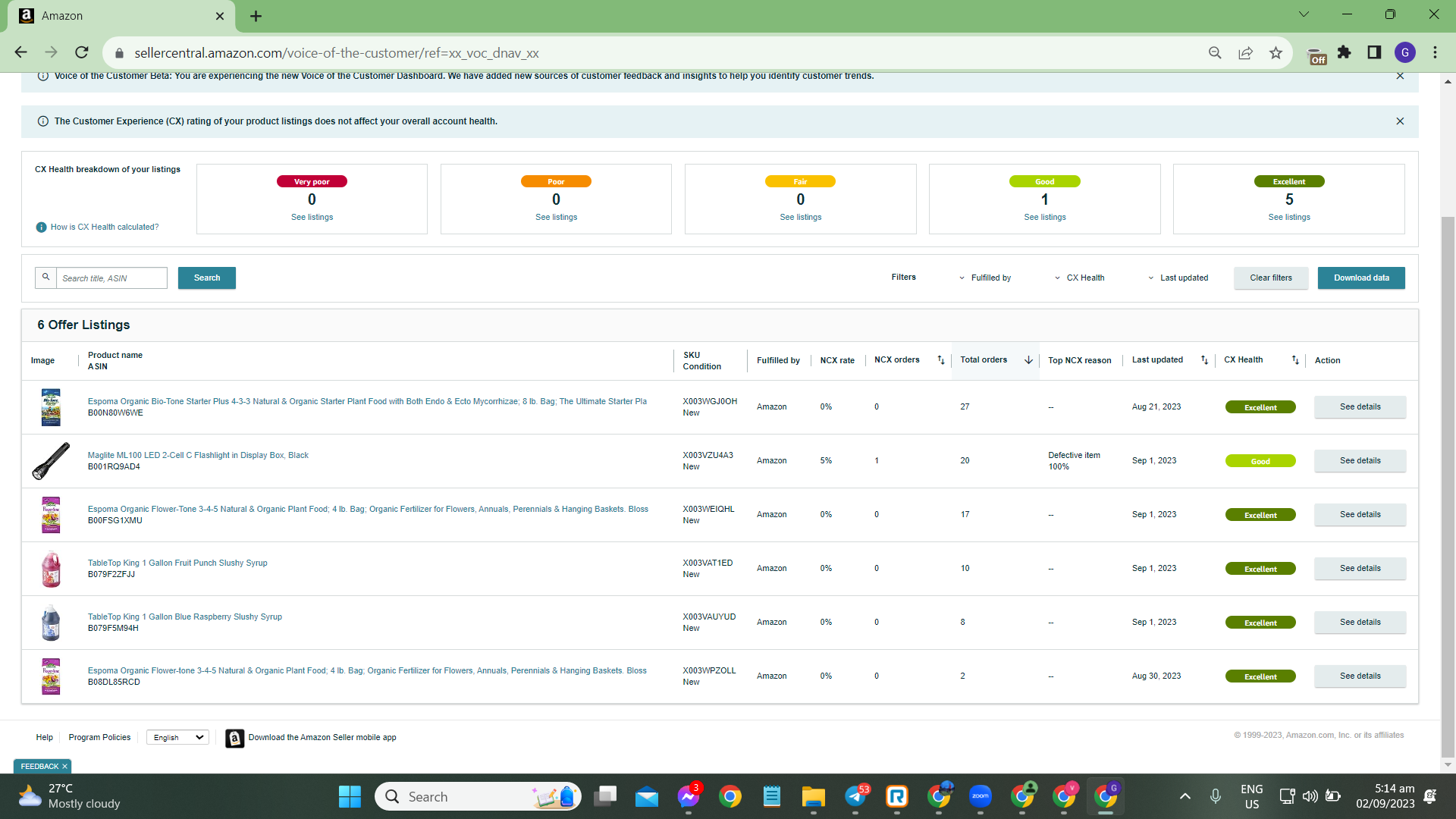See listings under Excellent
Screen dimensions: 1456x819
point(1288,218)
